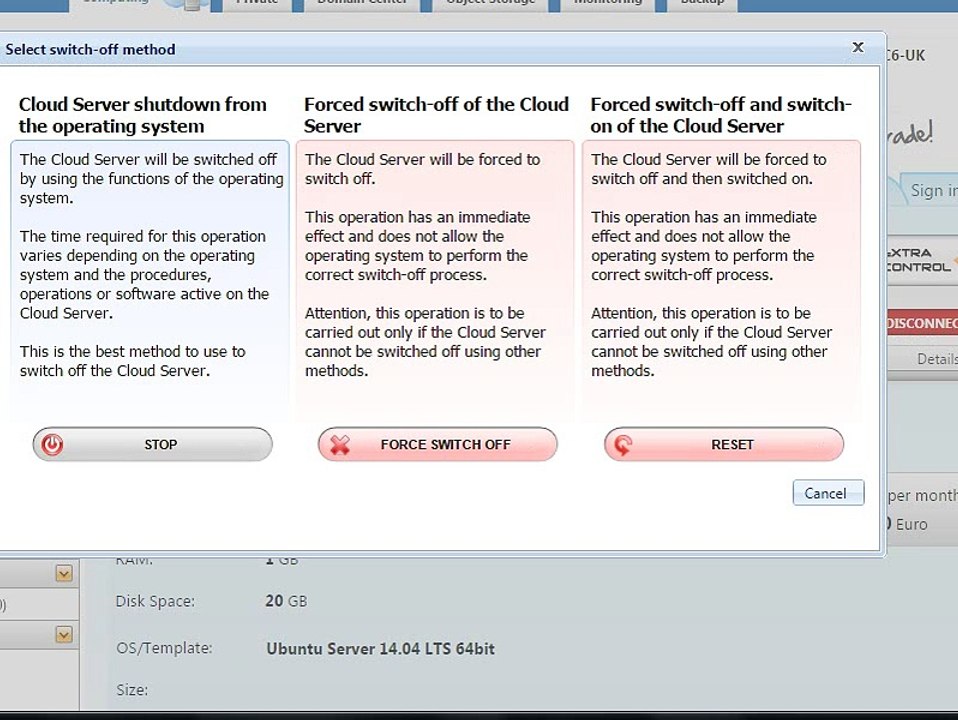Click the FORCE SWITCH OFF button
958x720 pixels.
coord(437,444)
